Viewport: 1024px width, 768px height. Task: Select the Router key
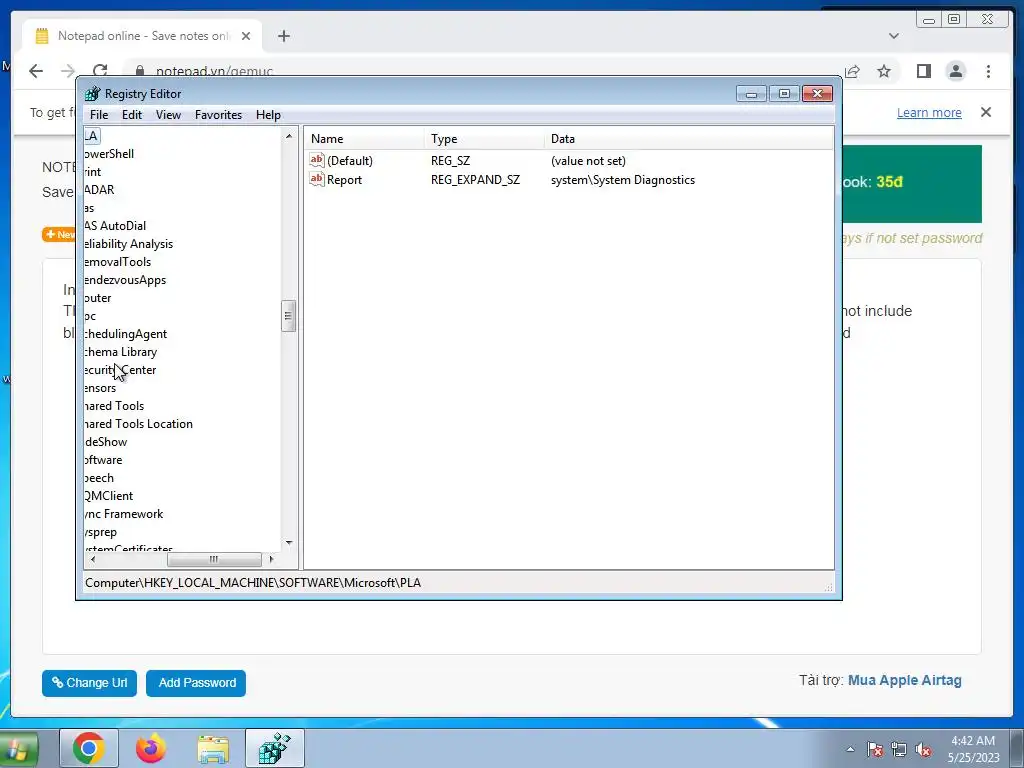tap(98, 298)
